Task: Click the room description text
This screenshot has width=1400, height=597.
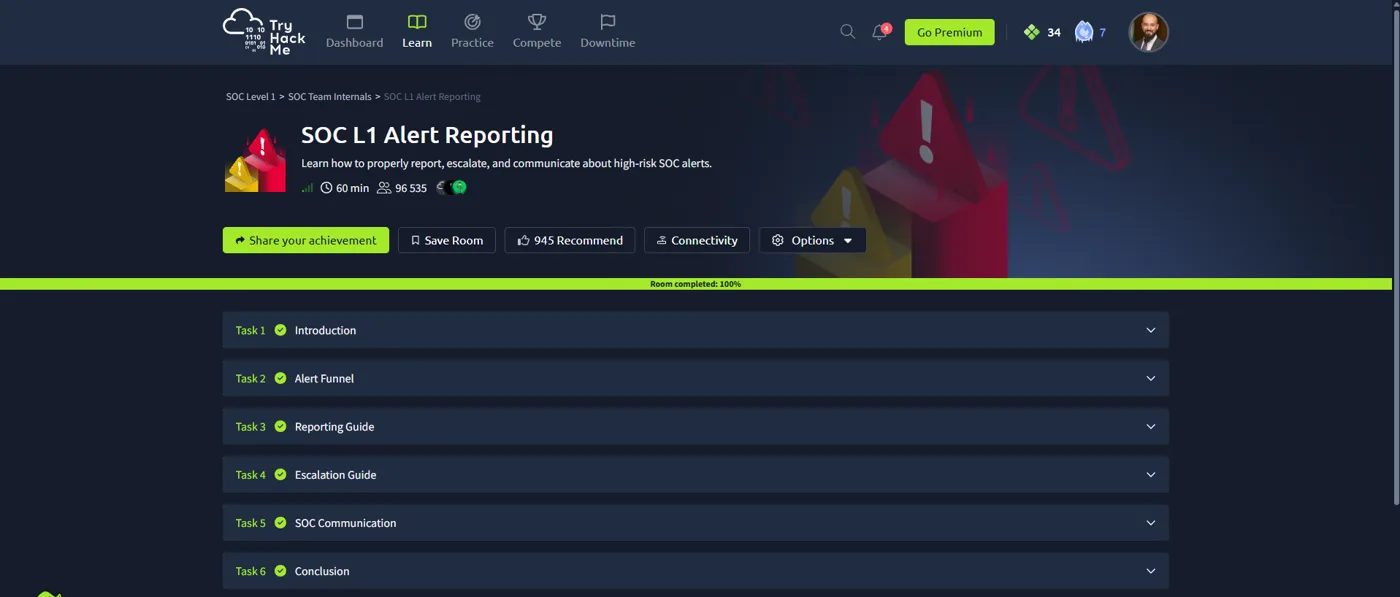Action: pyautogui.click(x=506, y=163)
